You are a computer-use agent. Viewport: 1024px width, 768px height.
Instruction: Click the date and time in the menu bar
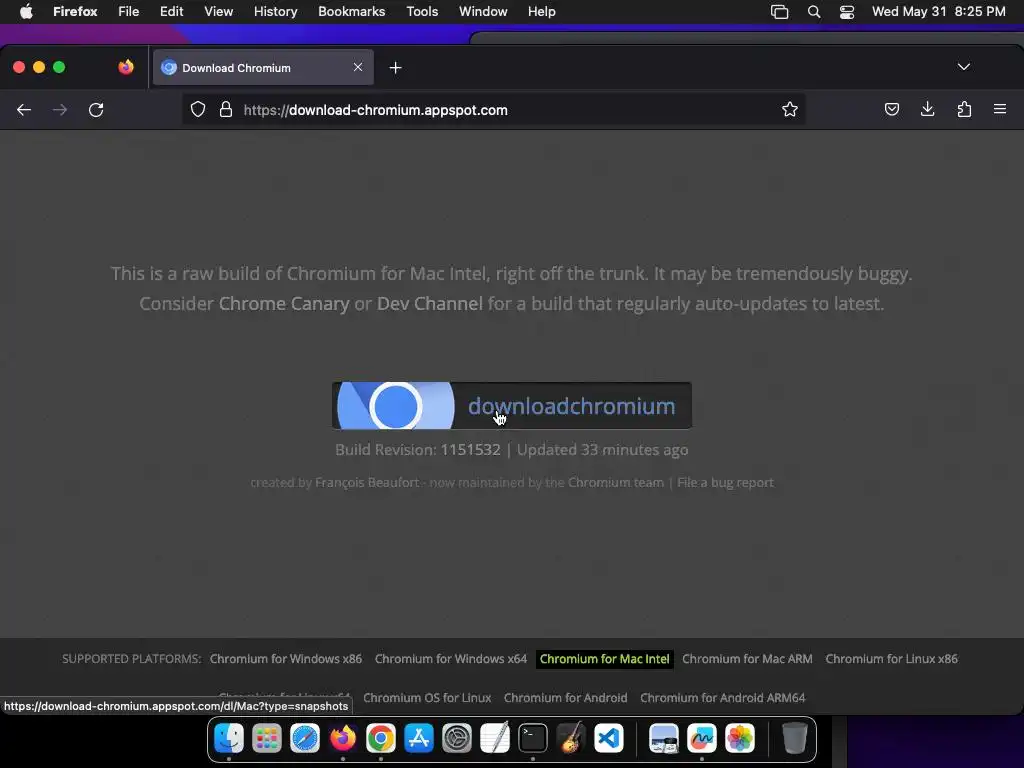tap(938, 12)
